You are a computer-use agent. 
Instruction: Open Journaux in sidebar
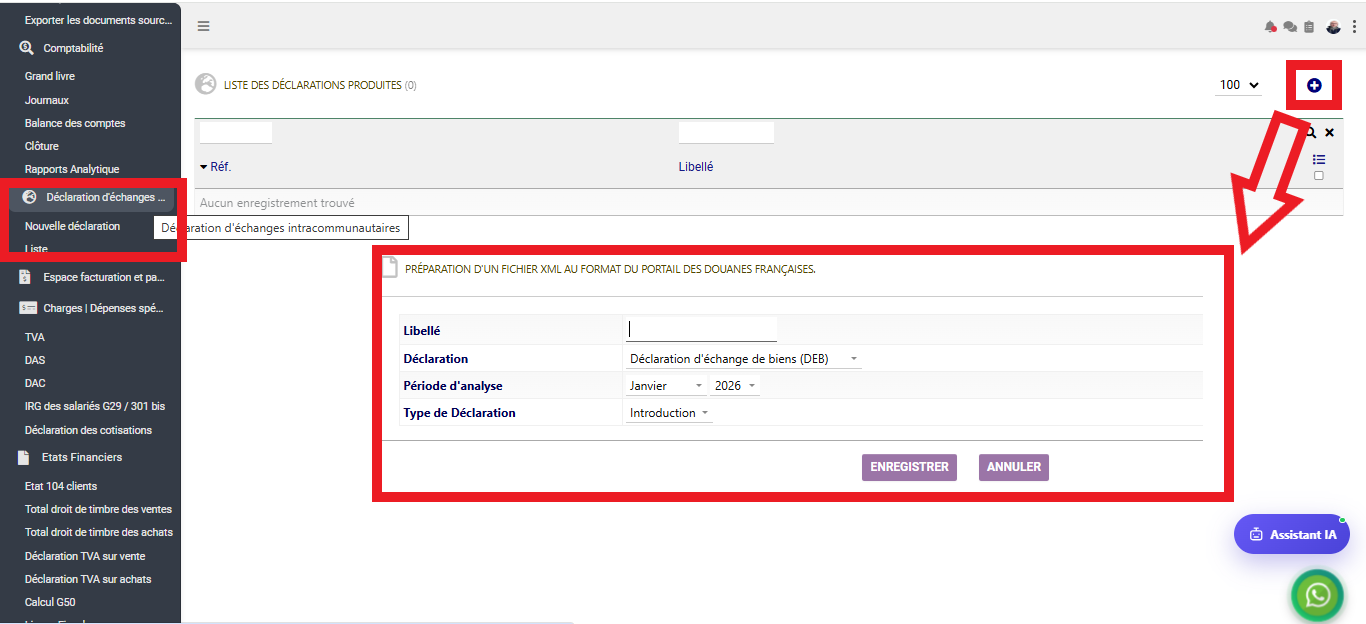(x=47, y=100)
